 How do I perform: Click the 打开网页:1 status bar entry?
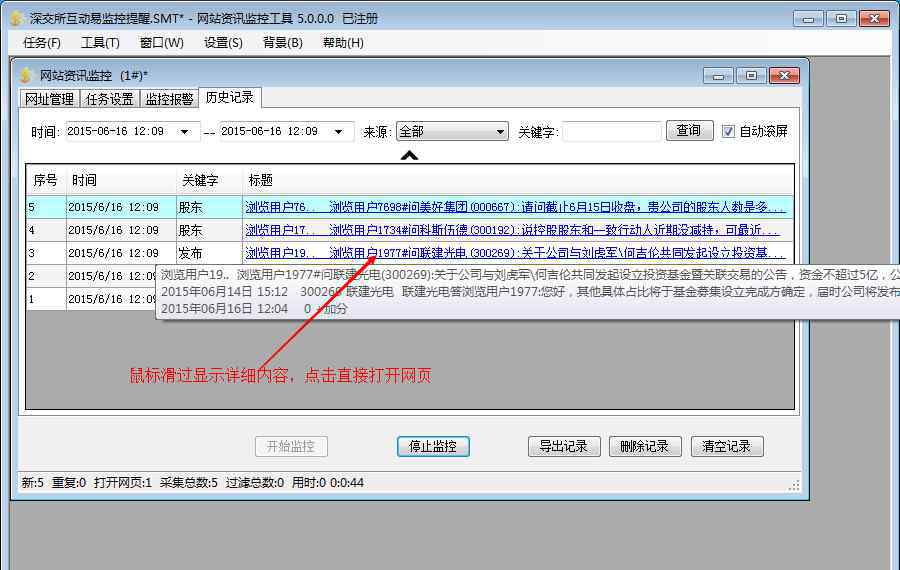coord(123,483)
